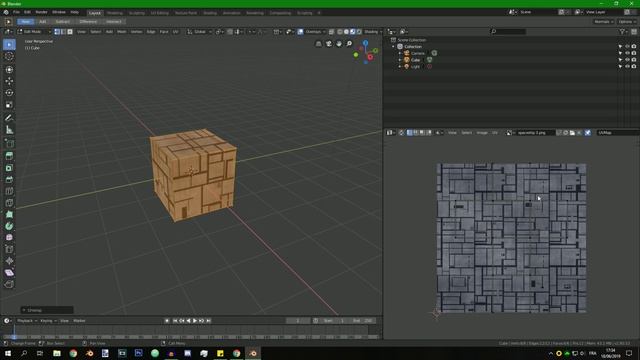Select the Move tool
640x360 pixels.
coord(9,81)
